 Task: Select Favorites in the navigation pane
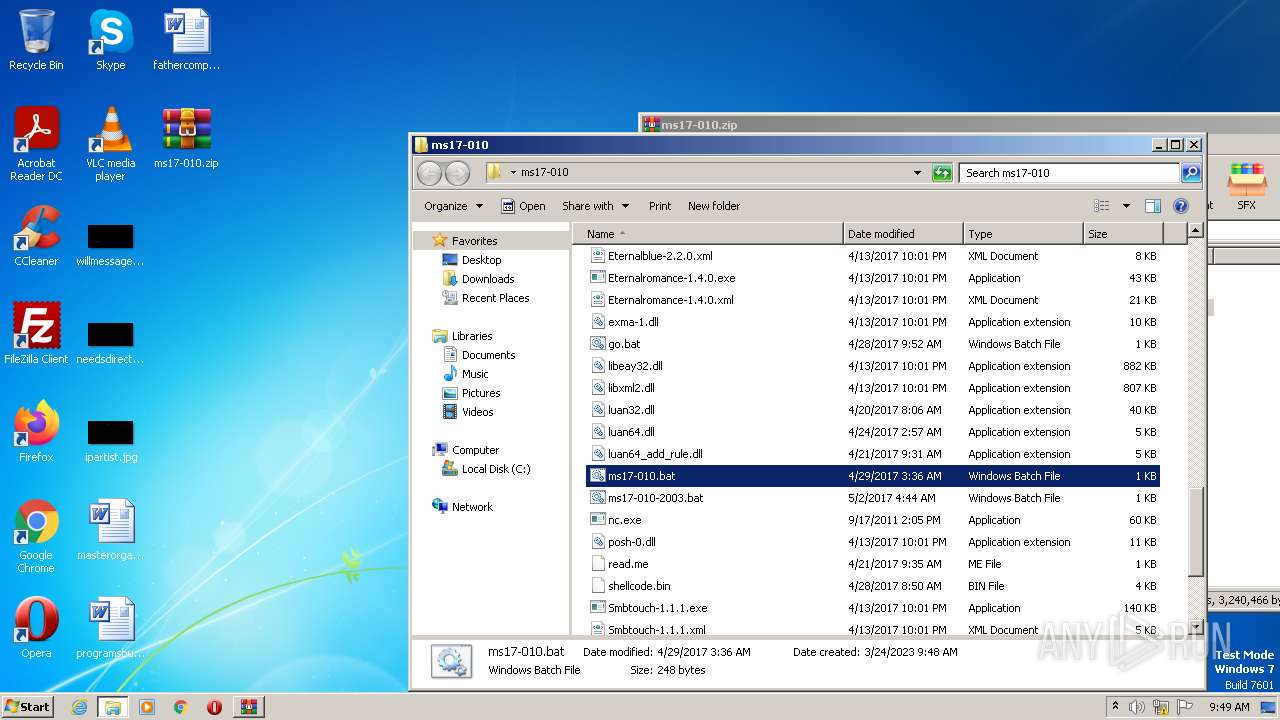tap(474, 241)
